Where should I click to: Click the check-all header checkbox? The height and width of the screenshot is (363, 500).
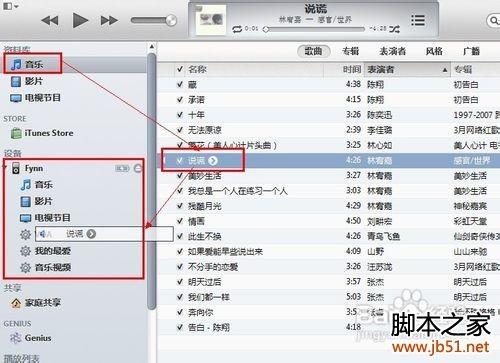pyautogui.click(x=180, y=69)
